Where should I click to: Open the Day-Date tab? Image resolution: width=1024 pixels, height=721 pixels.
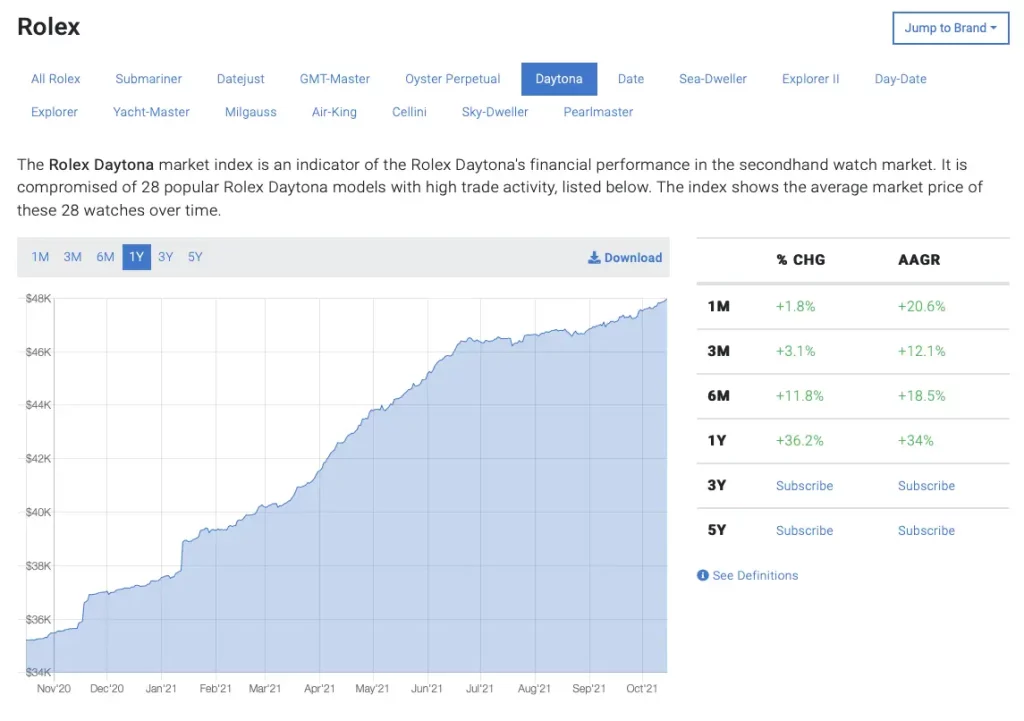point(901,79)
